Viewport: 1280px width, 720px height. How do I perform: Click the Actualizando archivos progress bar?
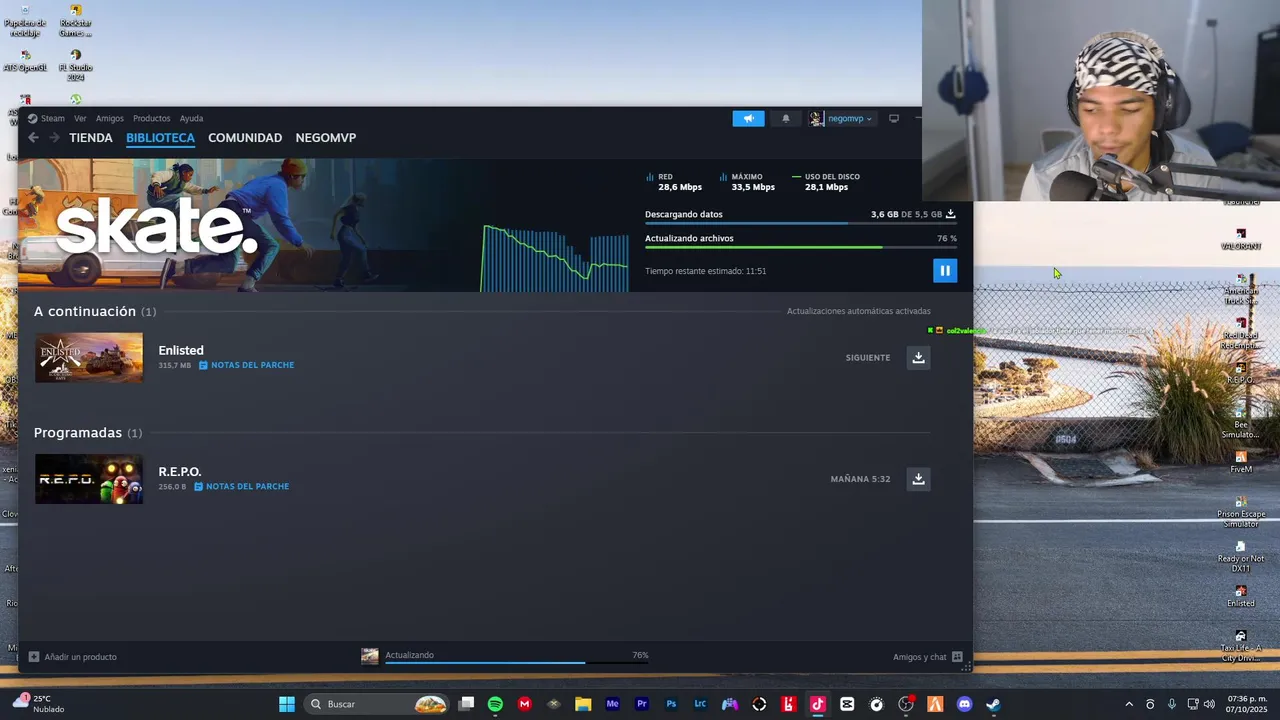click(x=800, y=247)
